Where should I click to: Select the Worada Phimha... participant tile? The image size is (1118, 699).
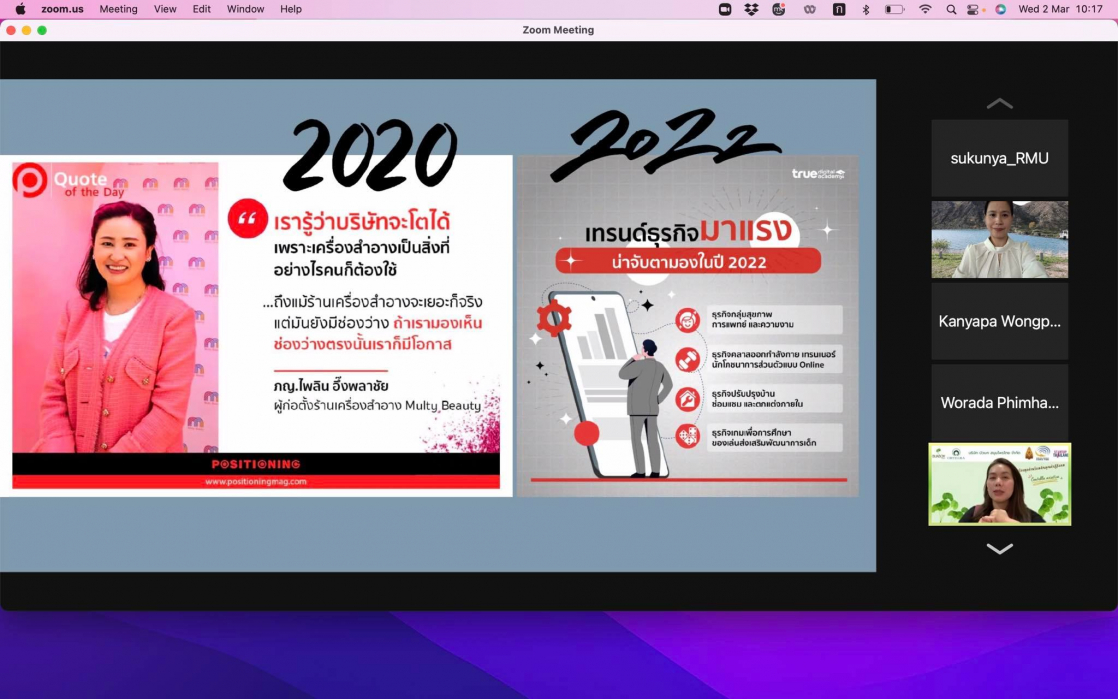coord(999,402)
